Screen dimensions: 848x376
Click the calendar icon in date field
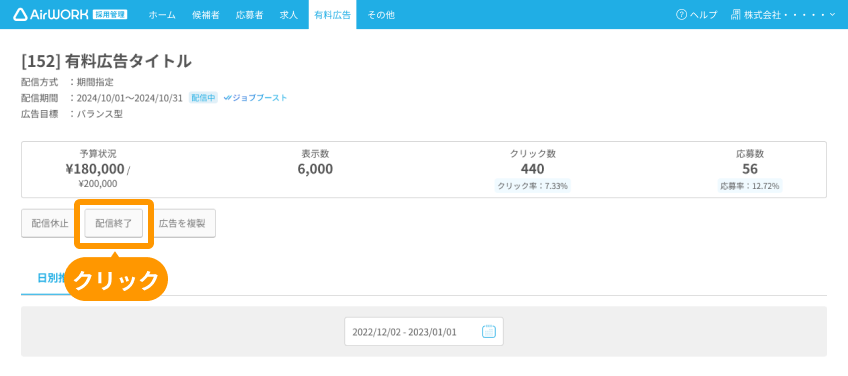(488, 332)
